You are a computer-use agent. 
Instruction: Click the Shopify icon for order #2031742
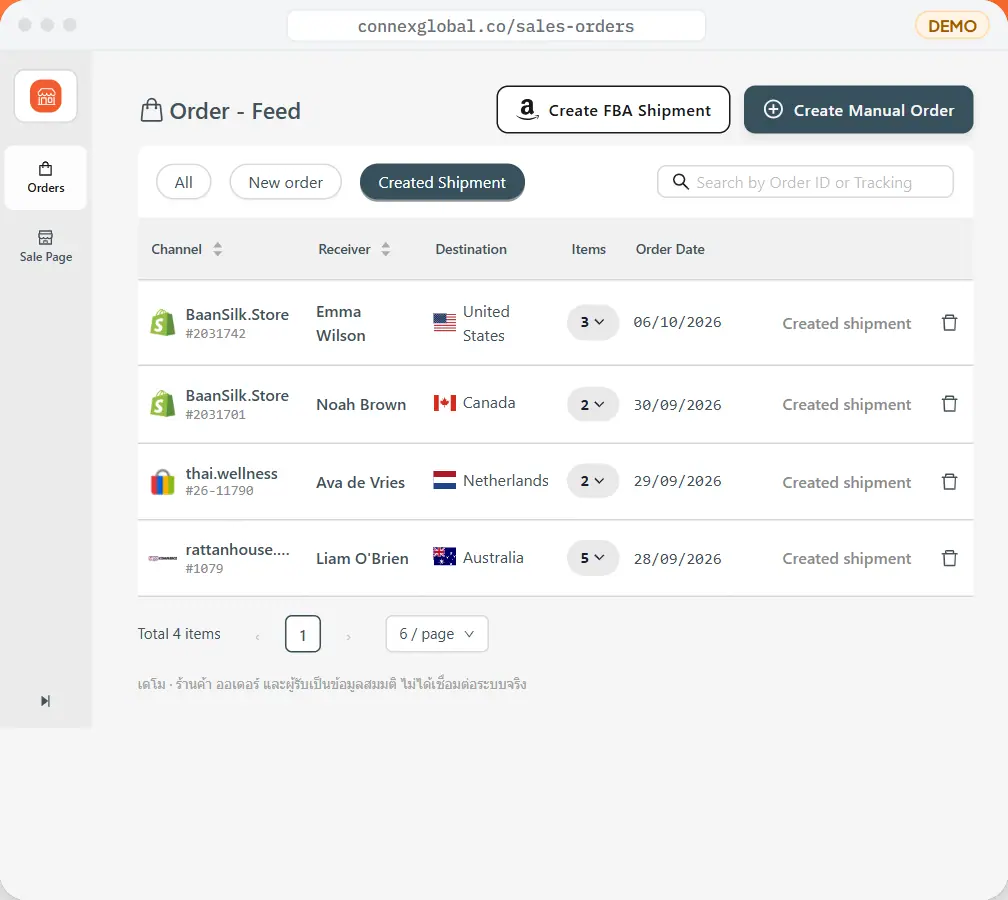tap(163, 323)
